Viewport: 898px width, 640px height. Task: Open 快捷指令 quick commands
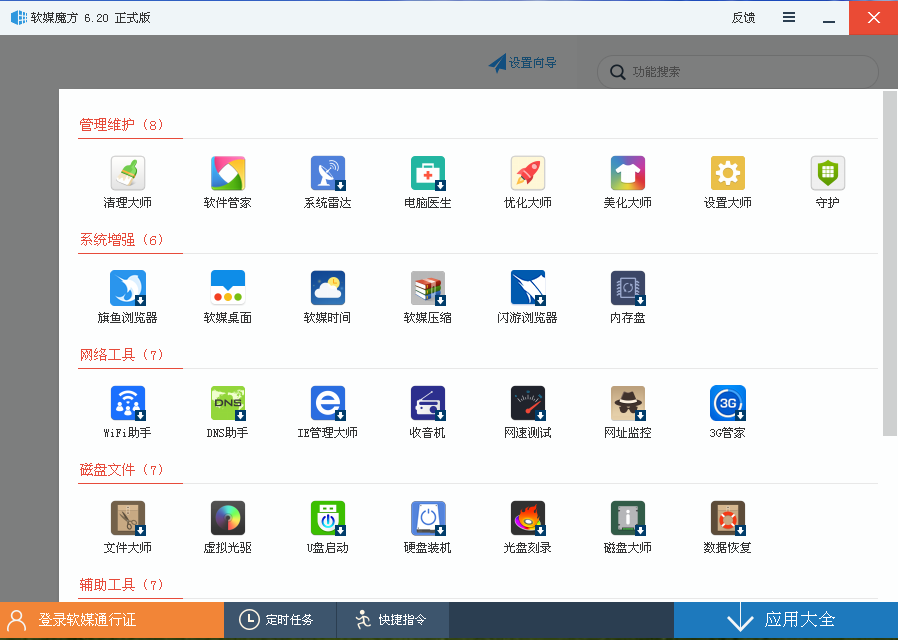393,620
